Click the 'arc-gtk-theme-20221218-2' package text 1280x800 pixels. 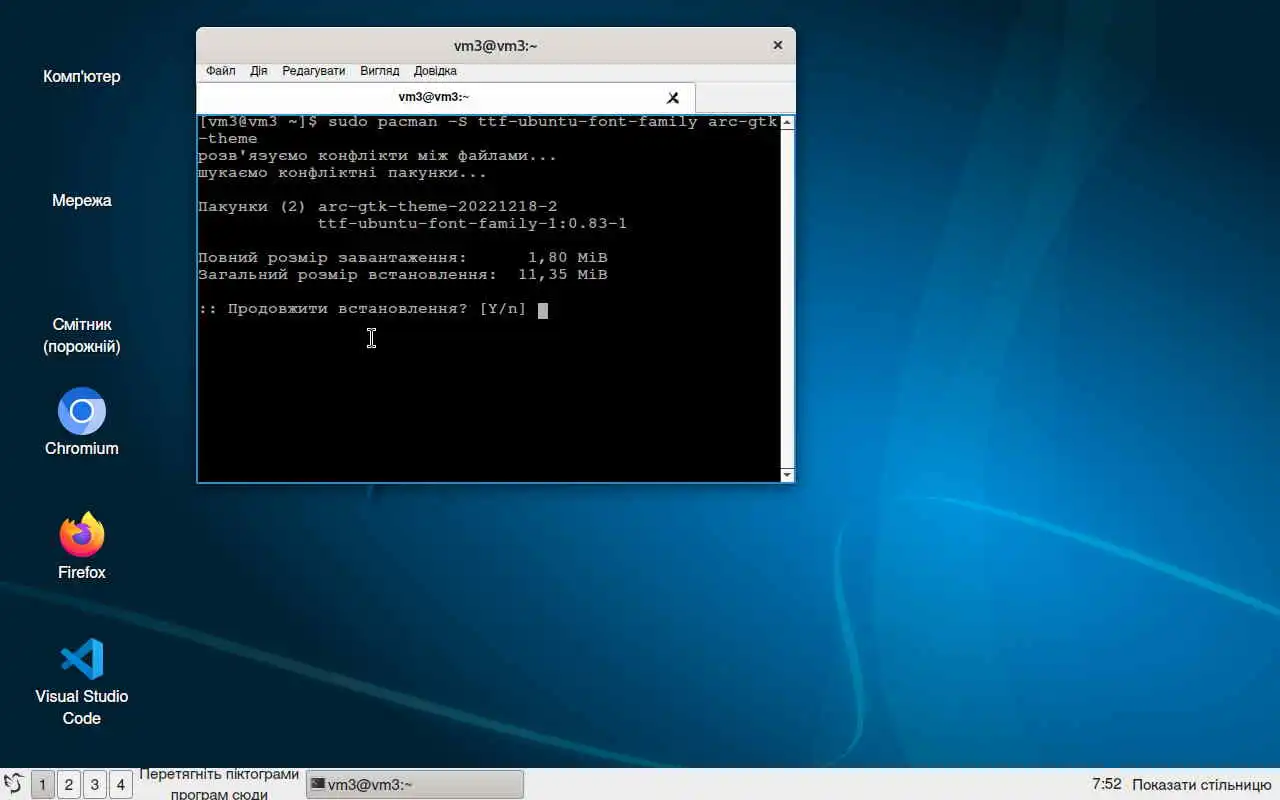click(x=438, y=206)
